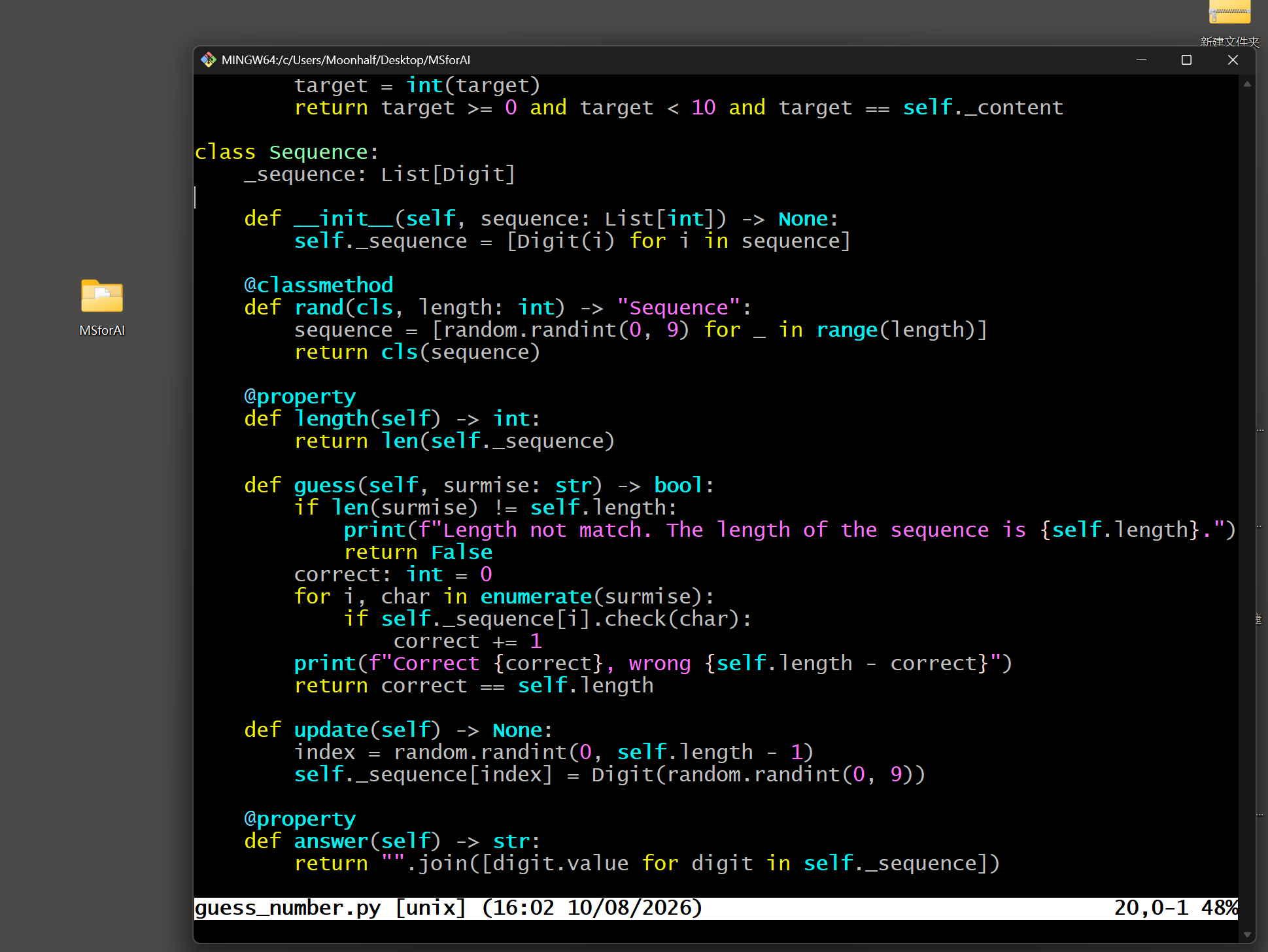Click the '@classmethod' decorator
This screenshot has height=952, width=1268.
tap(318, 285)
